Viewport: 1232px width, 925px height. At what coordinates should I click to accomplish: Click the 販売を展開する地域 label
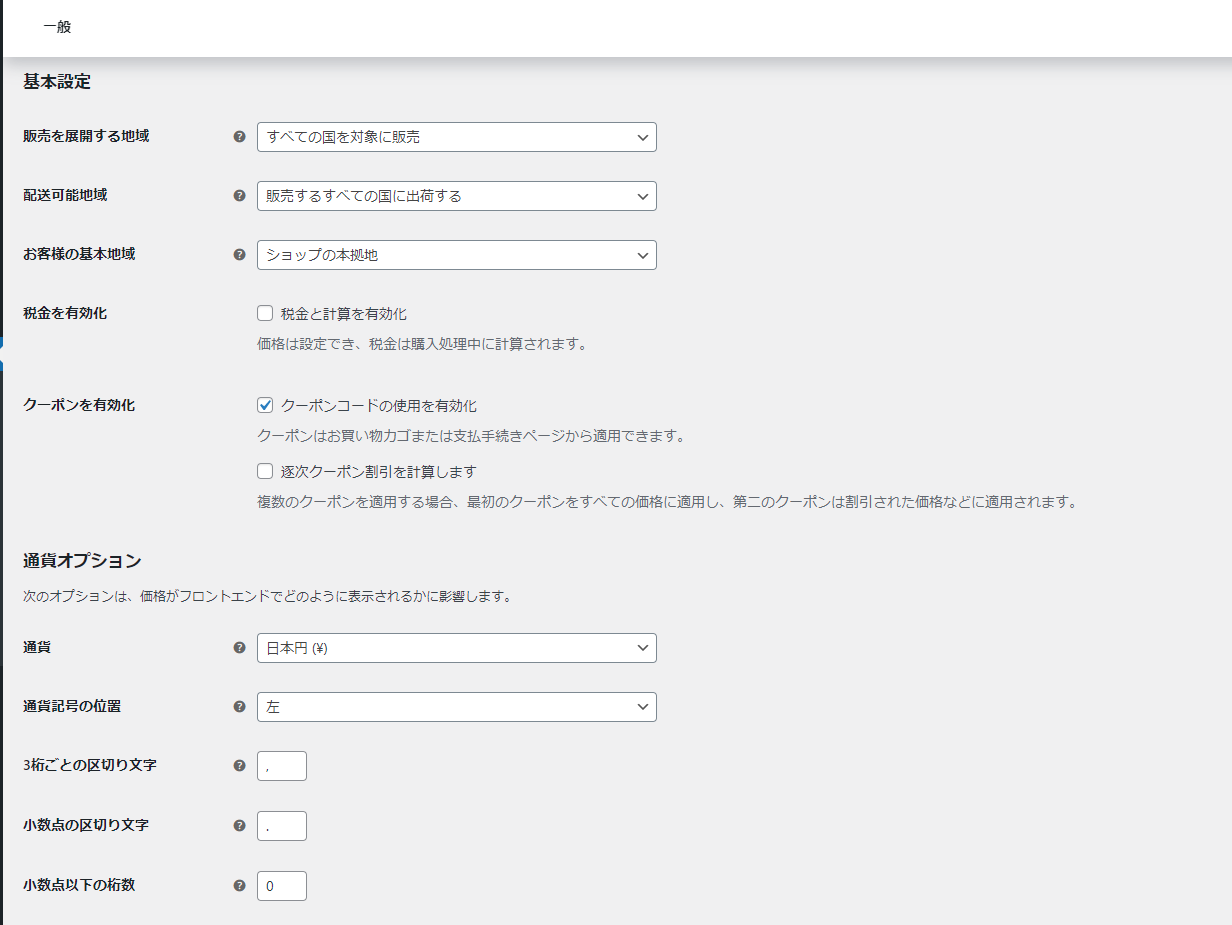point(86,136)
